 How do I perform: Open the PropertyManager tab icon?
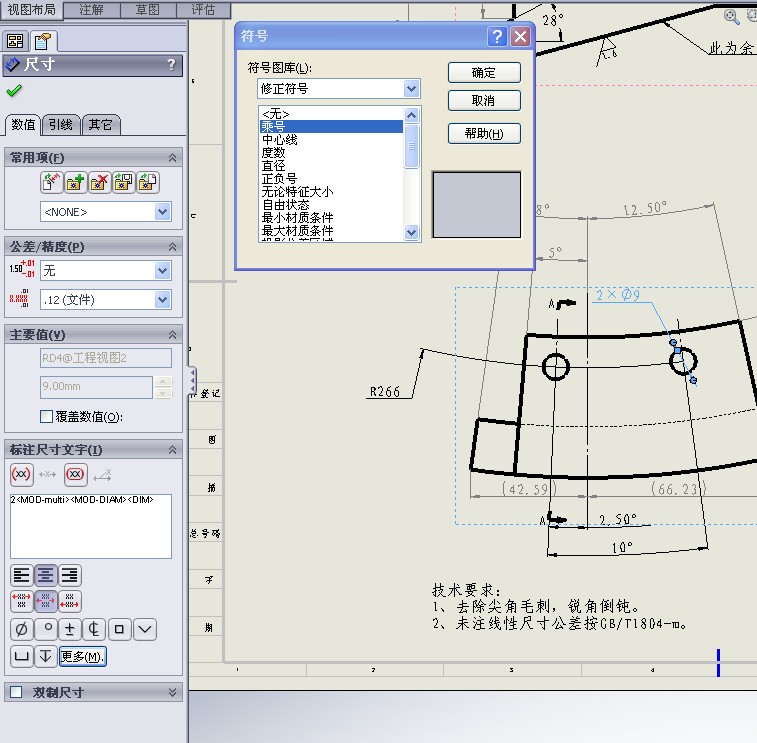tap(43, 42)
